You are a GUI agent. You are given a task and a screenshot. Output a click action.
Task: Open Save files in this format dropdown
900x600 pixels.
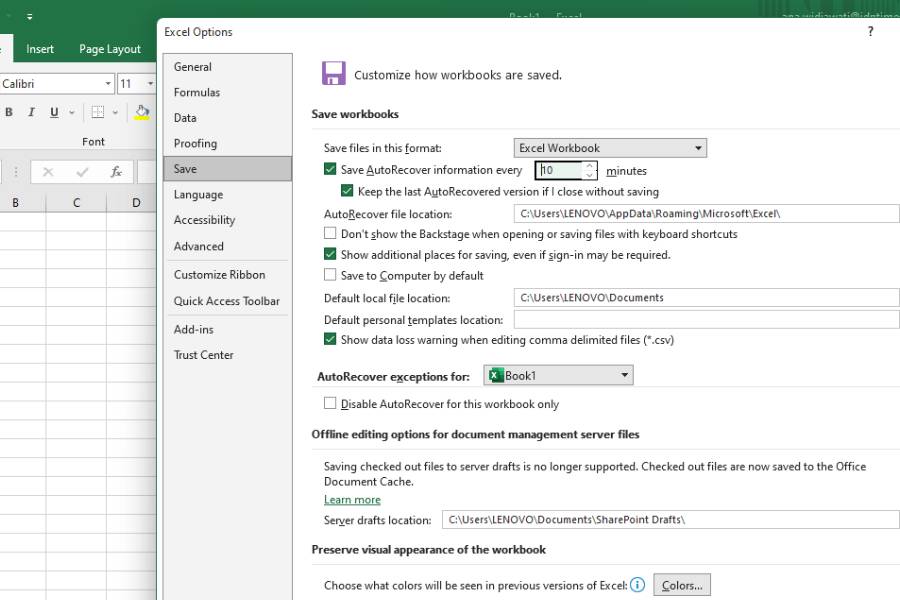coord(610,148)
